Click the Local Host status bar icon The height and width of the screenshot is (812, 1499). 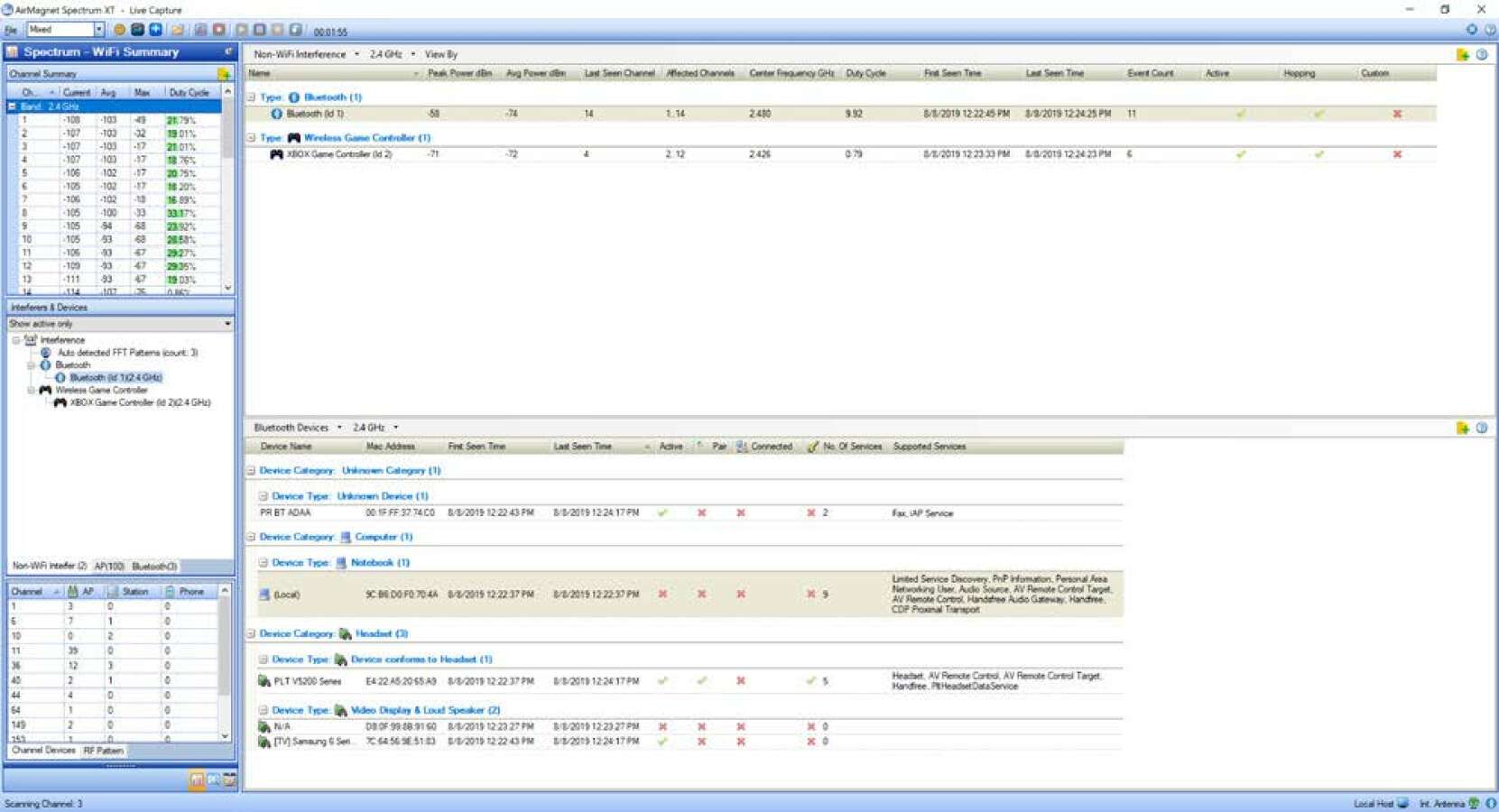[x=1402, y=803]
